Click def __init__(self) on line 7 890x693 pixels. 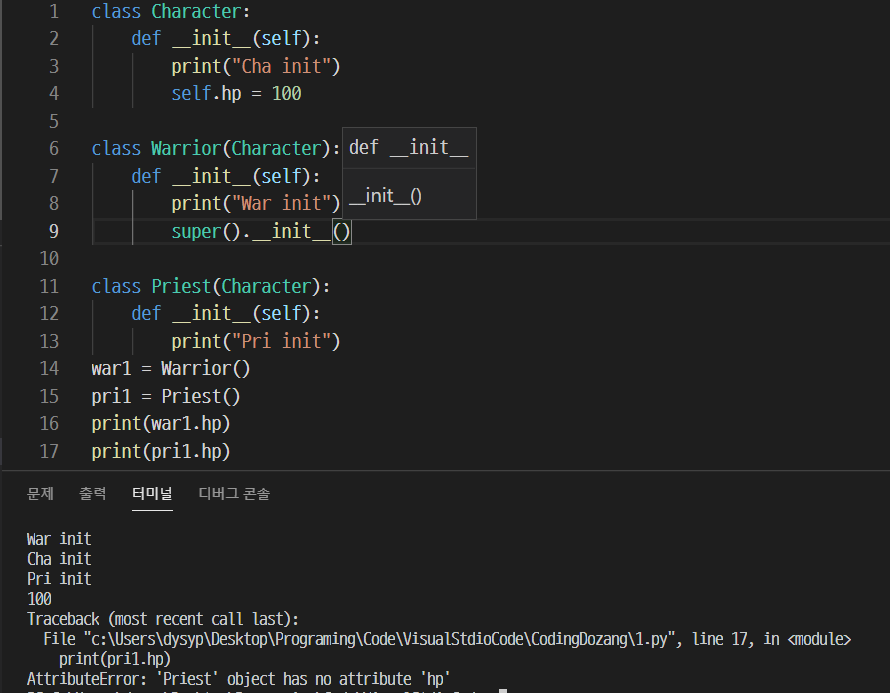[x=226, y=177]
